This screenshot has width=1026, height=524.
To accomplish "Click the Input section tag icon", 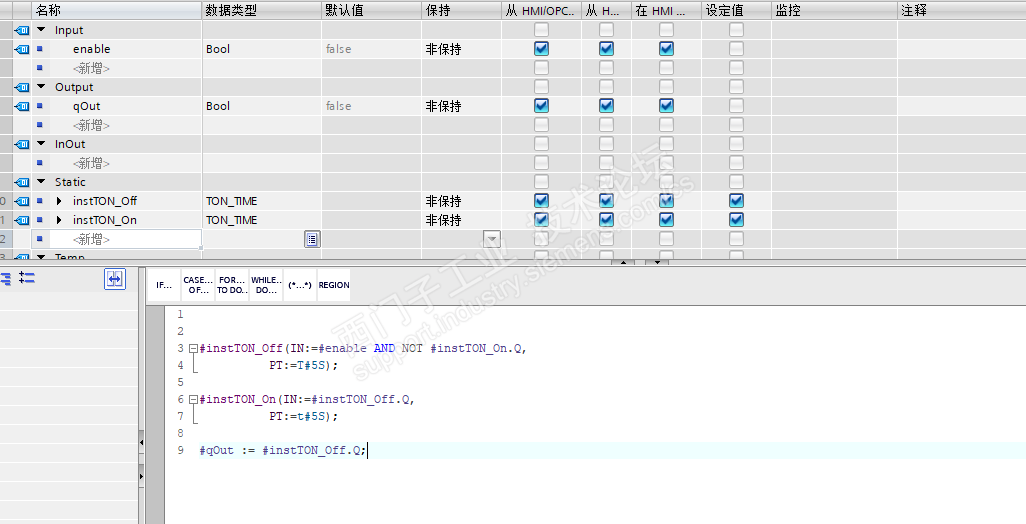I will pos(22,31).
